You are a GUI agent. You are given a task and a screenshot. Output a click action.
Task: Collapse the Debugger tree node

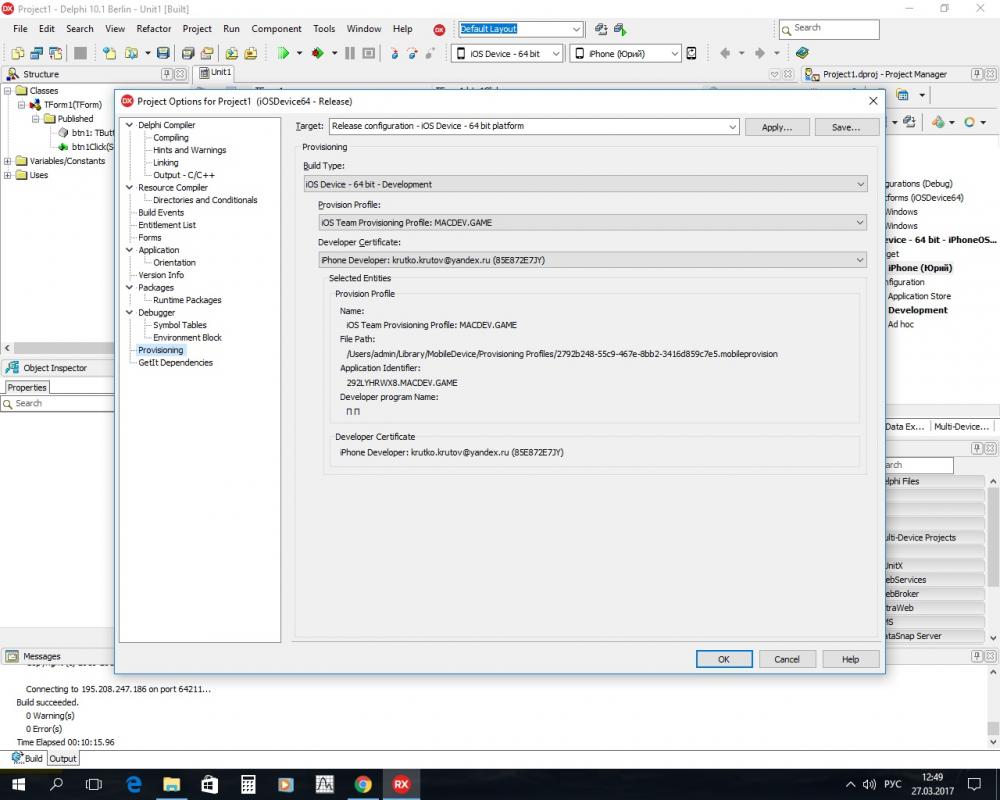pyautogui.click(x=129, y=313)
